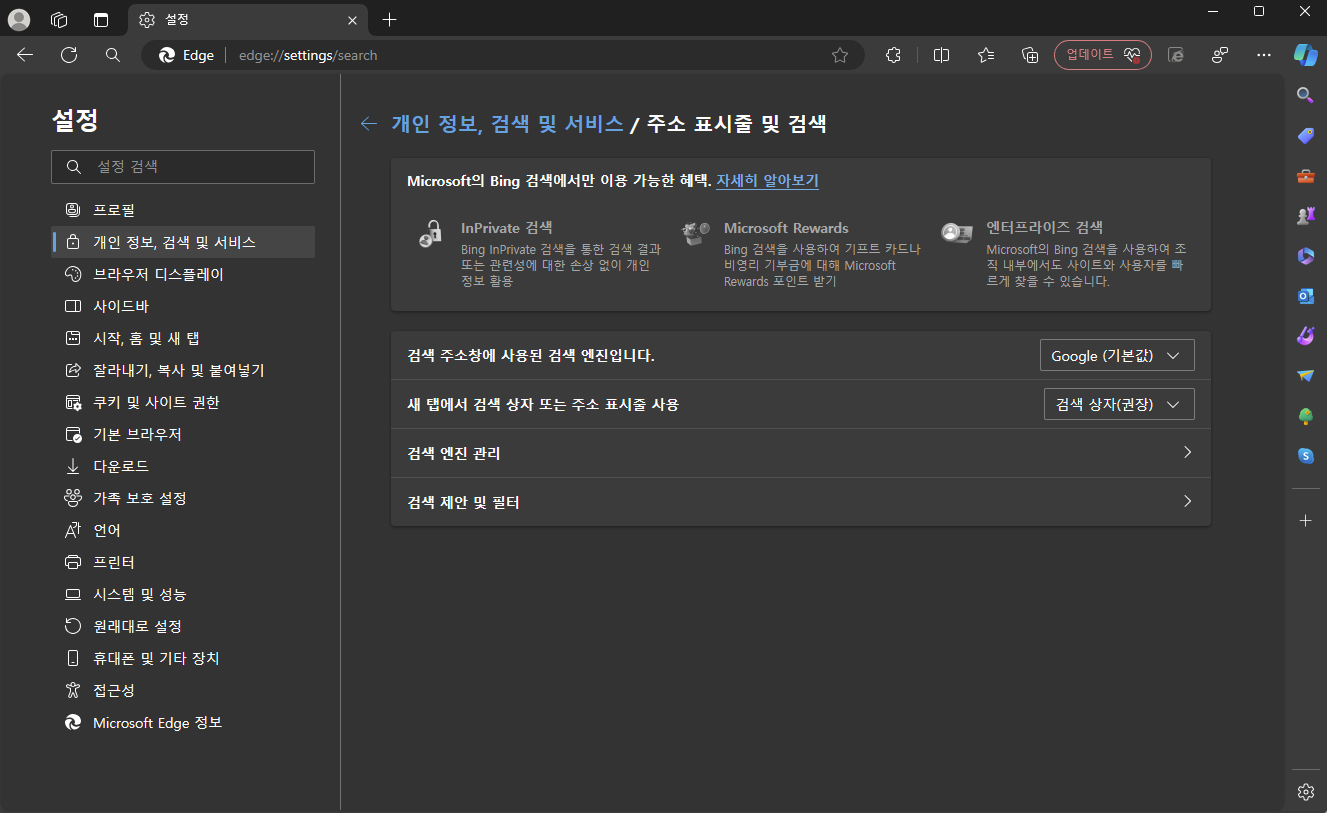The width and height of the screenshot is (1327, 813).
Task: Reload the current page
Action: point(69,55)
